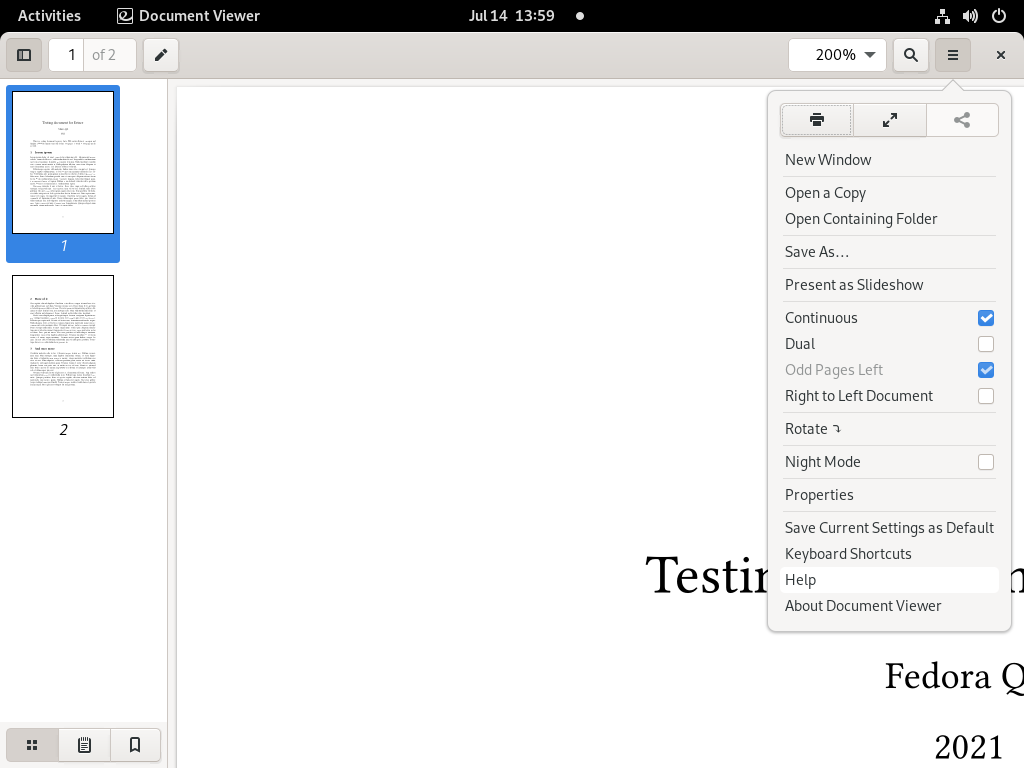Start Present as Slideshow
This screenshot has height=768, width=1024.
(x=889, y=285)
